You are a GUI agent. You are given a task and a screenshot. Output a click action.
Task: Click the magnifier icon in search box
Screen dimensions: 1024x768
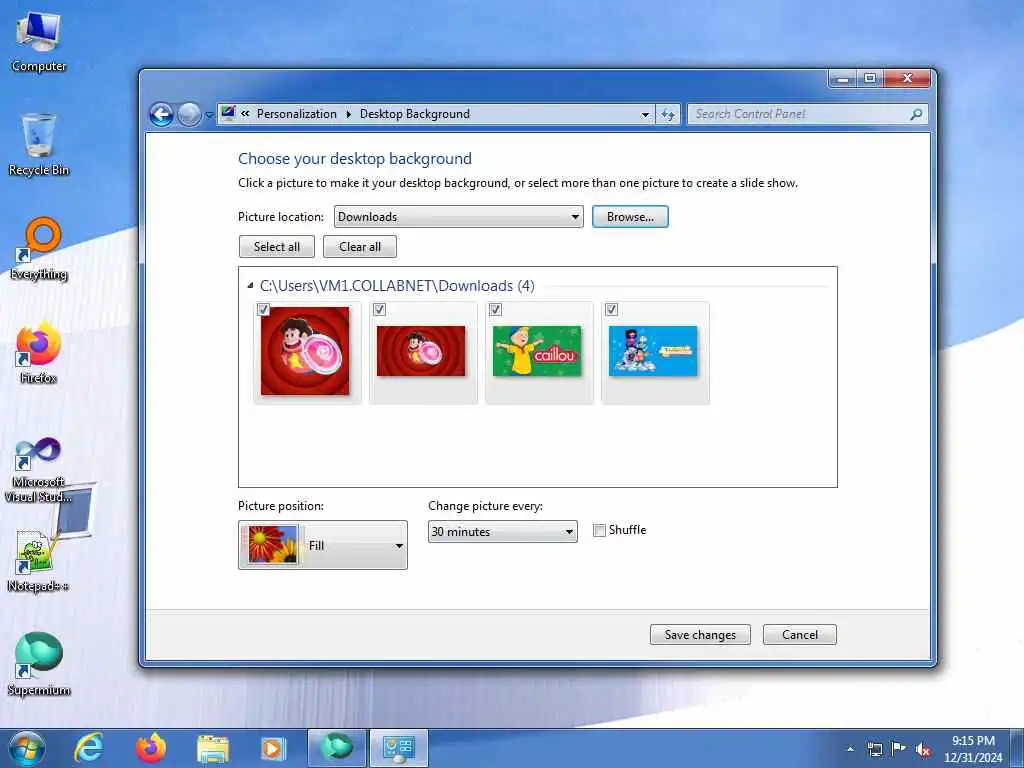[916, 114]
